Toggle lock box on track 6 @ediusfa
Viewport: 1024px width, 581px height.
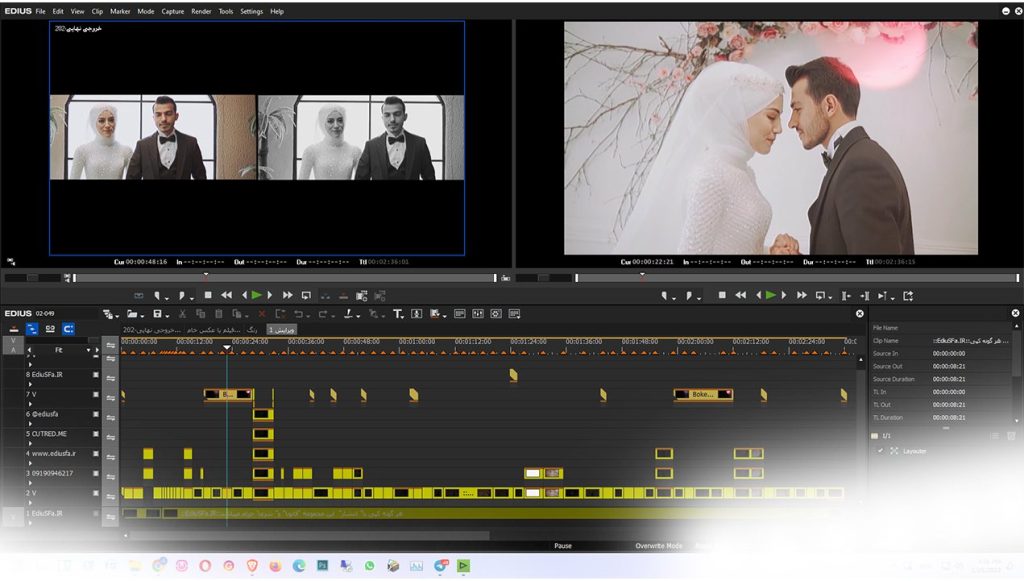[x=96, y=414]
